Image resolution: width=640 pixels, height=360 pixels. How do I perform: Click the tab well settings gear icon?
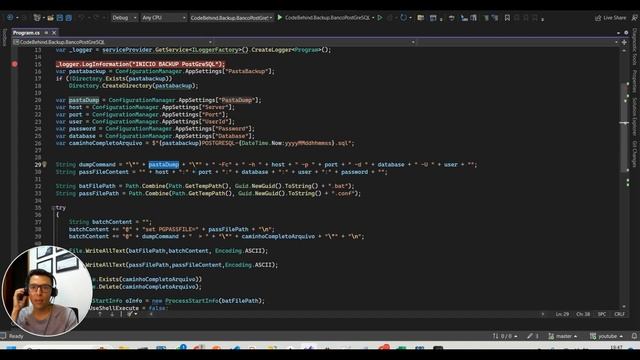click(626, 33)
